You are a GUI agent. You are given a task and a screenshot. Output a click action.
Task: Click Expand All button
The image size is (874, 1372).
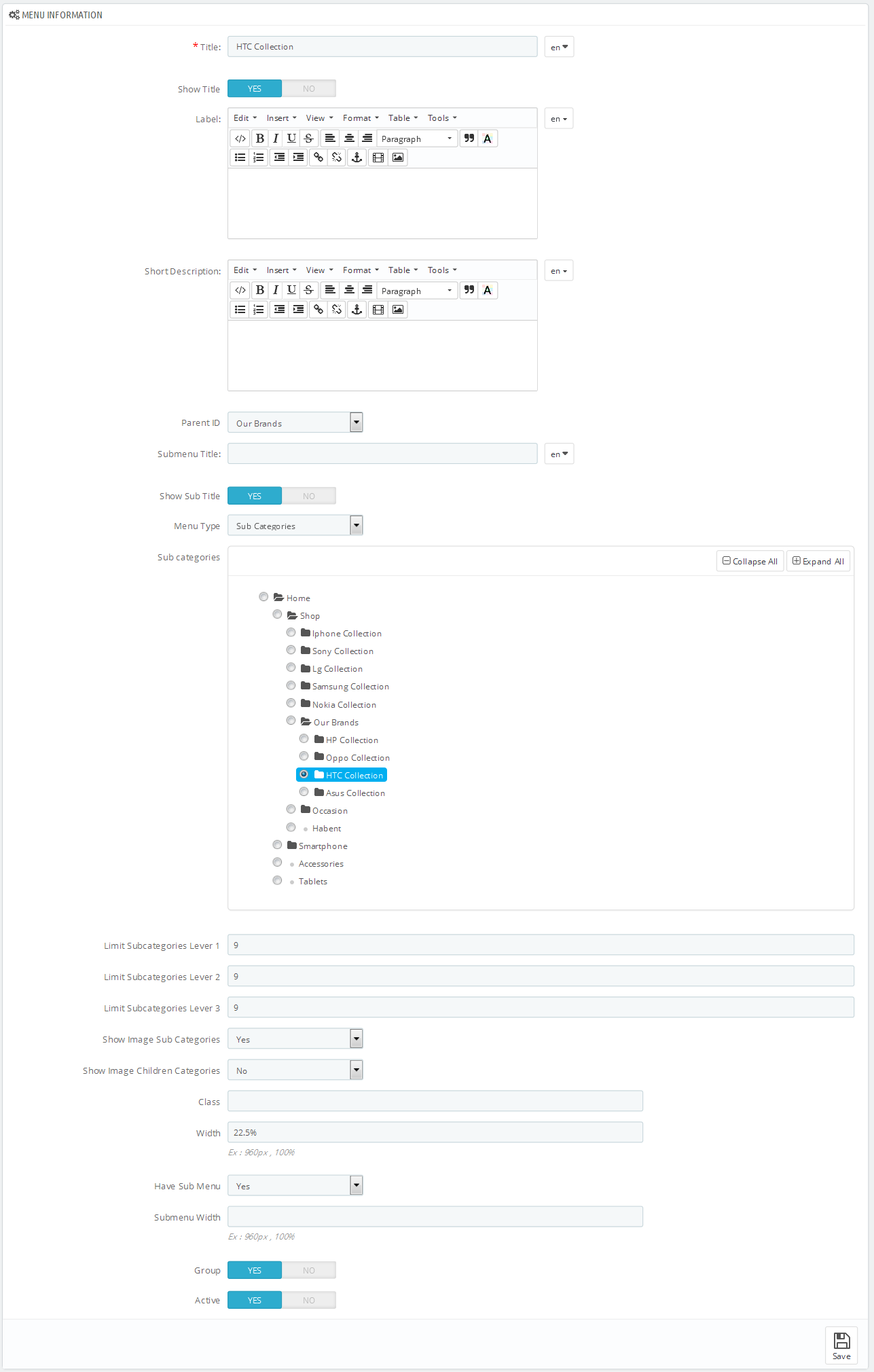pos(818,562)
